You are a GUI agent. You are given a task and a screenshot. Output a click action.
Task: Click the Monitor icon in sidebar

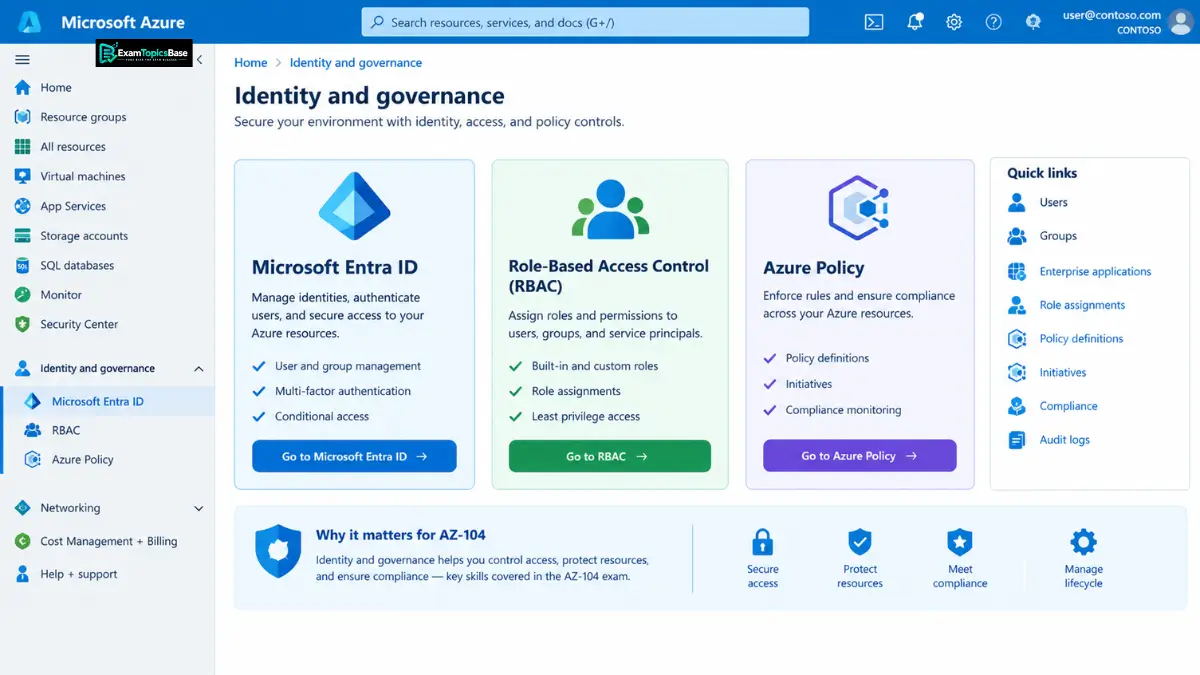pos(22,295)
